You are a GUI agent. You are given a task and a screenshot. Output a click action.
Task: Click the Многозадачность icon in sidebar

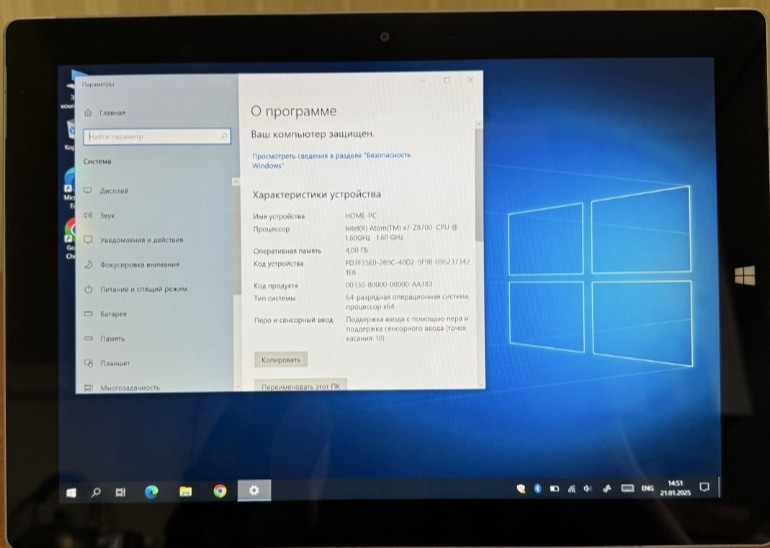(x=88, y=387)
